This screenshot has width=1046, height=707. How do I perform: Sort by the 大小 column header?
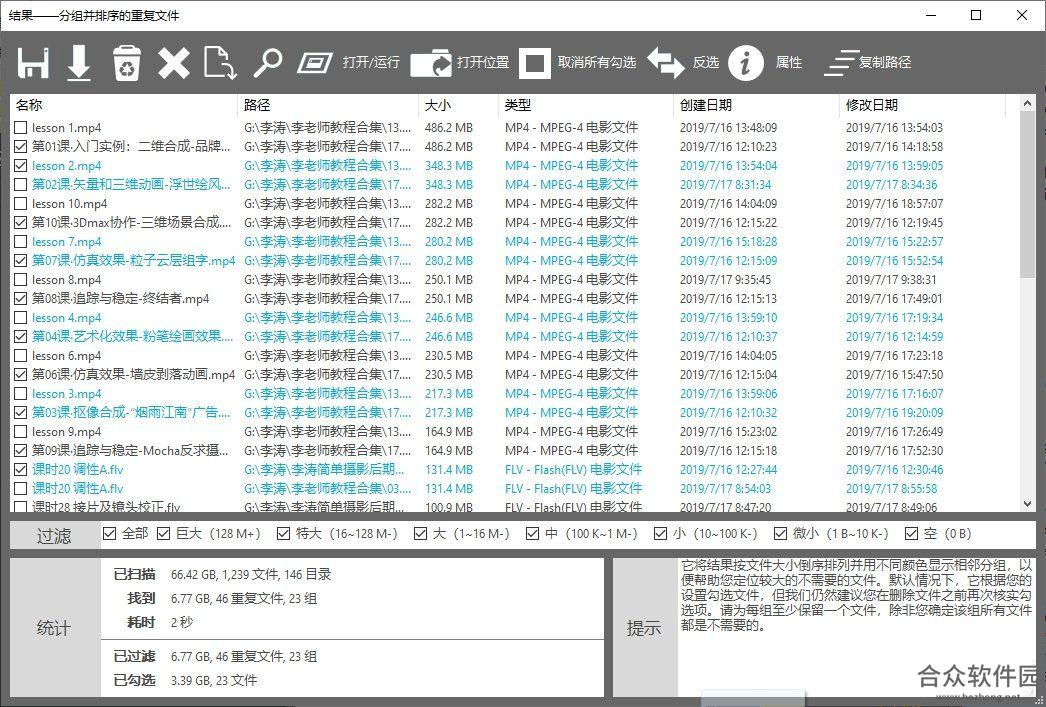[x=458, y=105]
